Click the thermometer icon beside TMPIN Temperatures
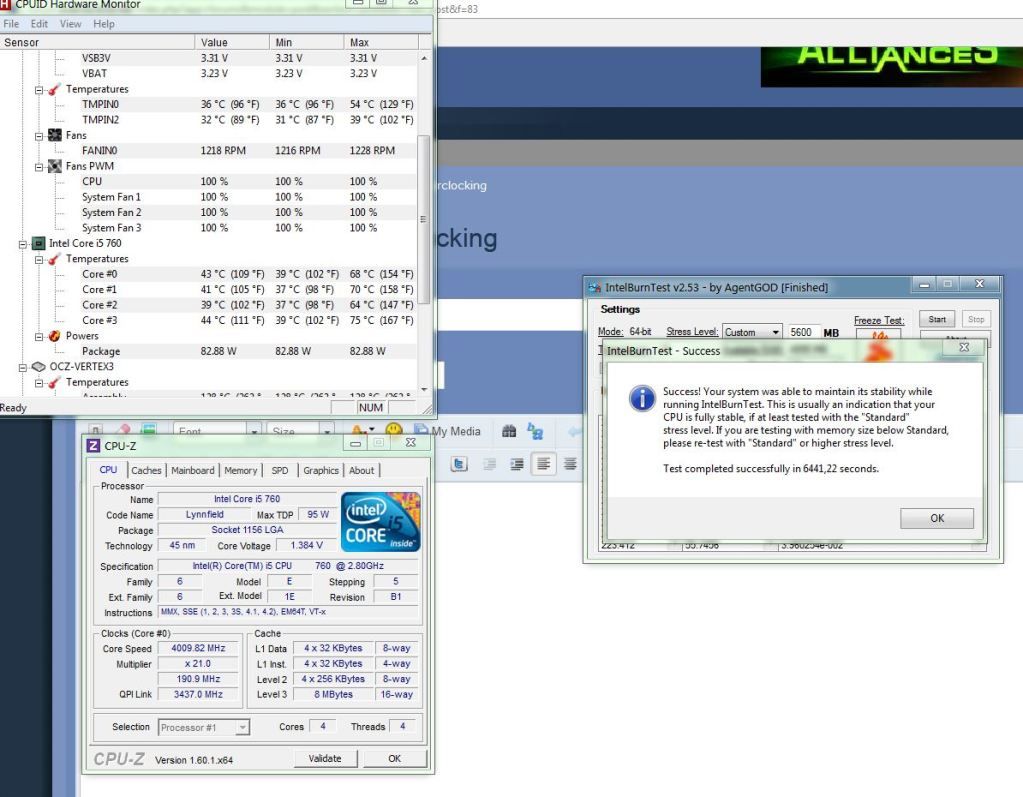The height and width of the screenshot is (797, 1023). pos(55,89)
